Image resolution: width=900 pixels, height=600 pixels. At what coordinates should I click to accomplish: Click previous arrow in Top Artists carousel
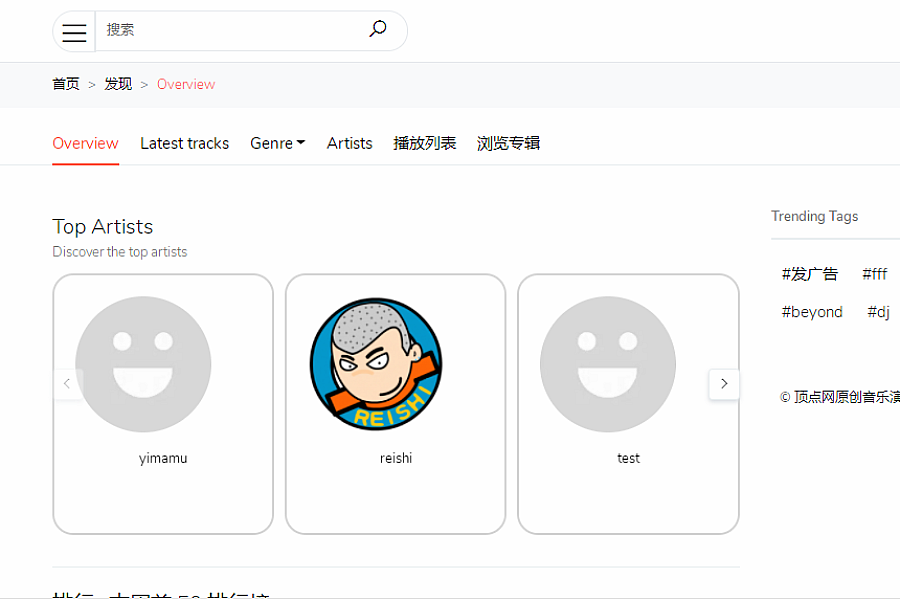click(67, 384)
